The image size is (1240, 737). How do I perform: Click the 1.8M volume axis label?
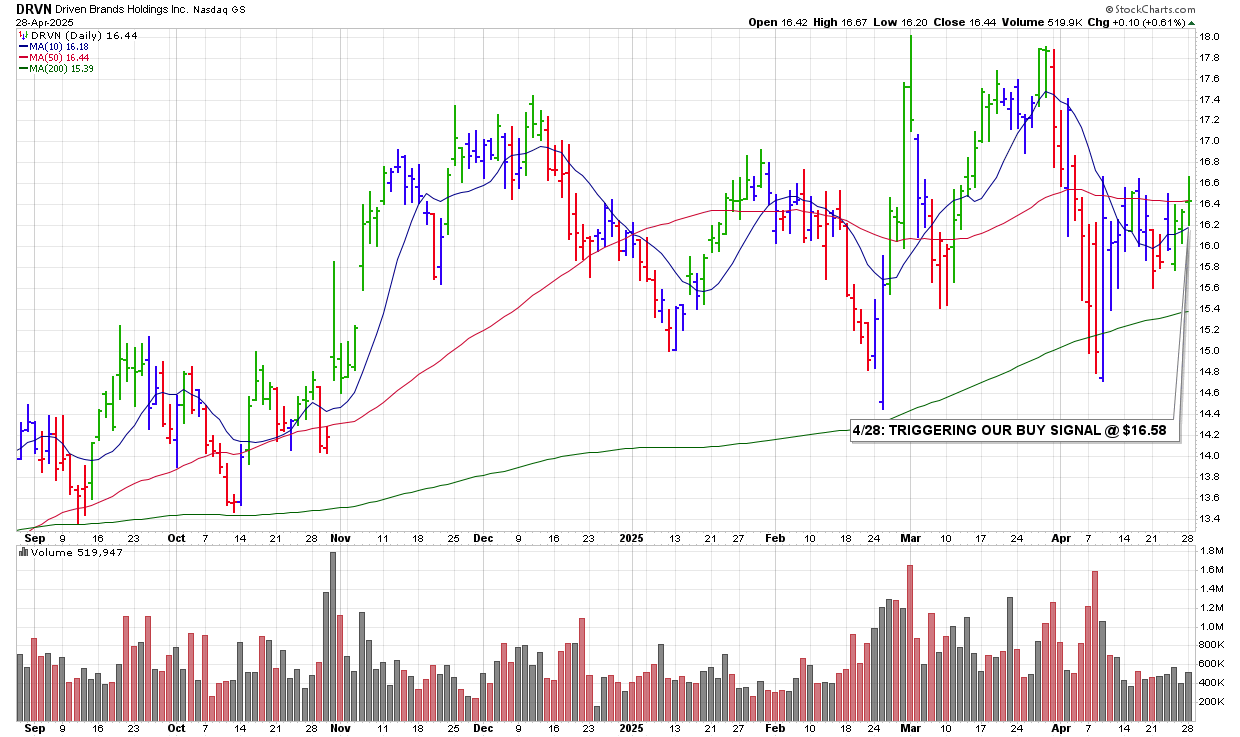click(x=1211, y=551)
